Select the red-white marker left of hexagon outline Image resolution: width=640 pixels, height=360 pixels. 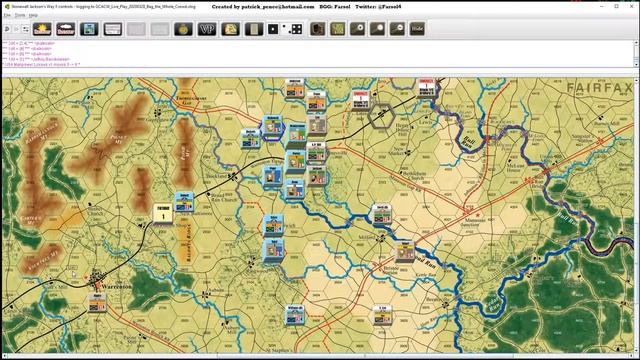pyautogui.click(x=361, y=101)
